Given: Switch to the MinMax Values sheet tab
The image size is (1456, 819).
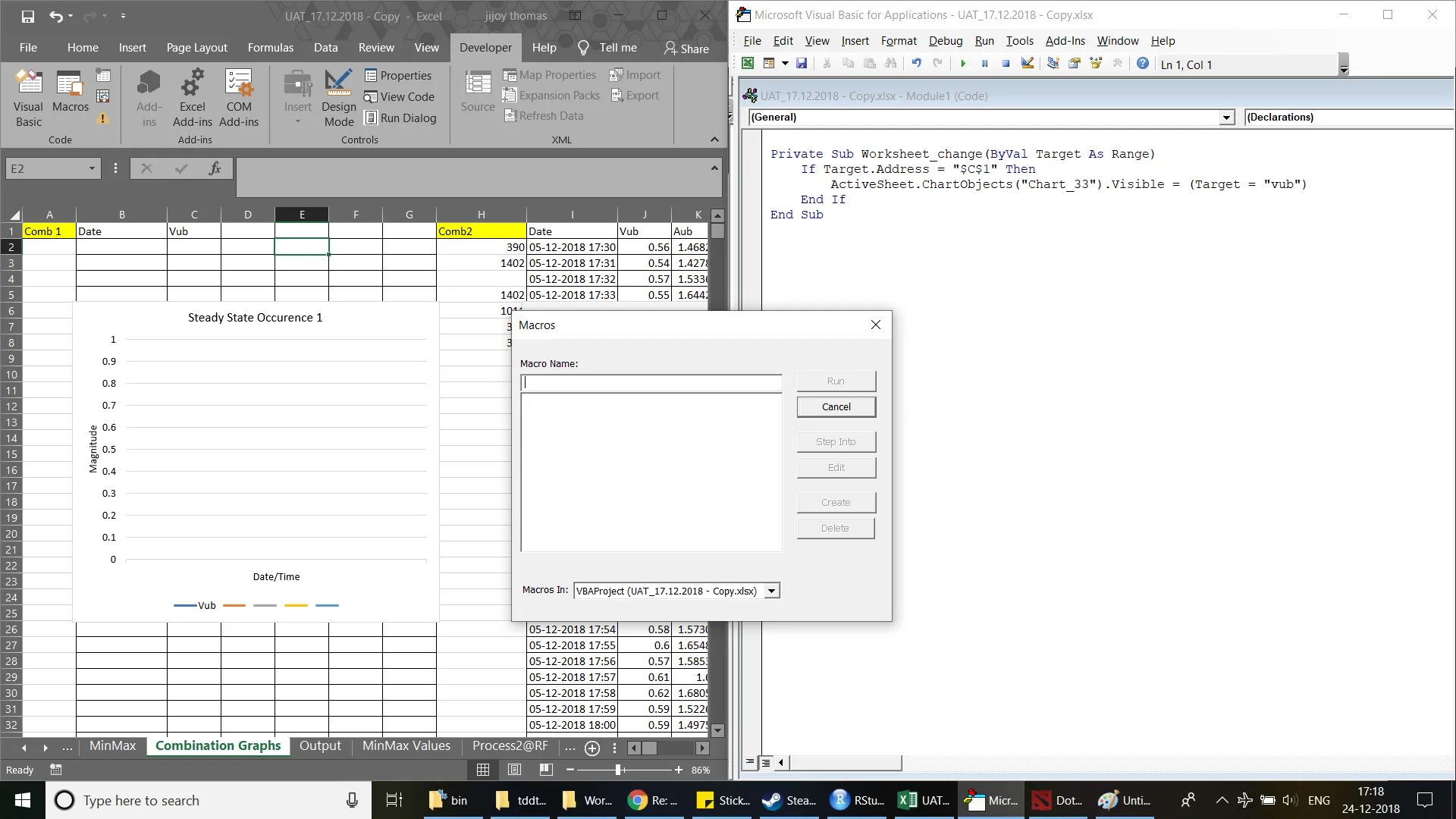Looking at the screenshot, I should [406, 746].
